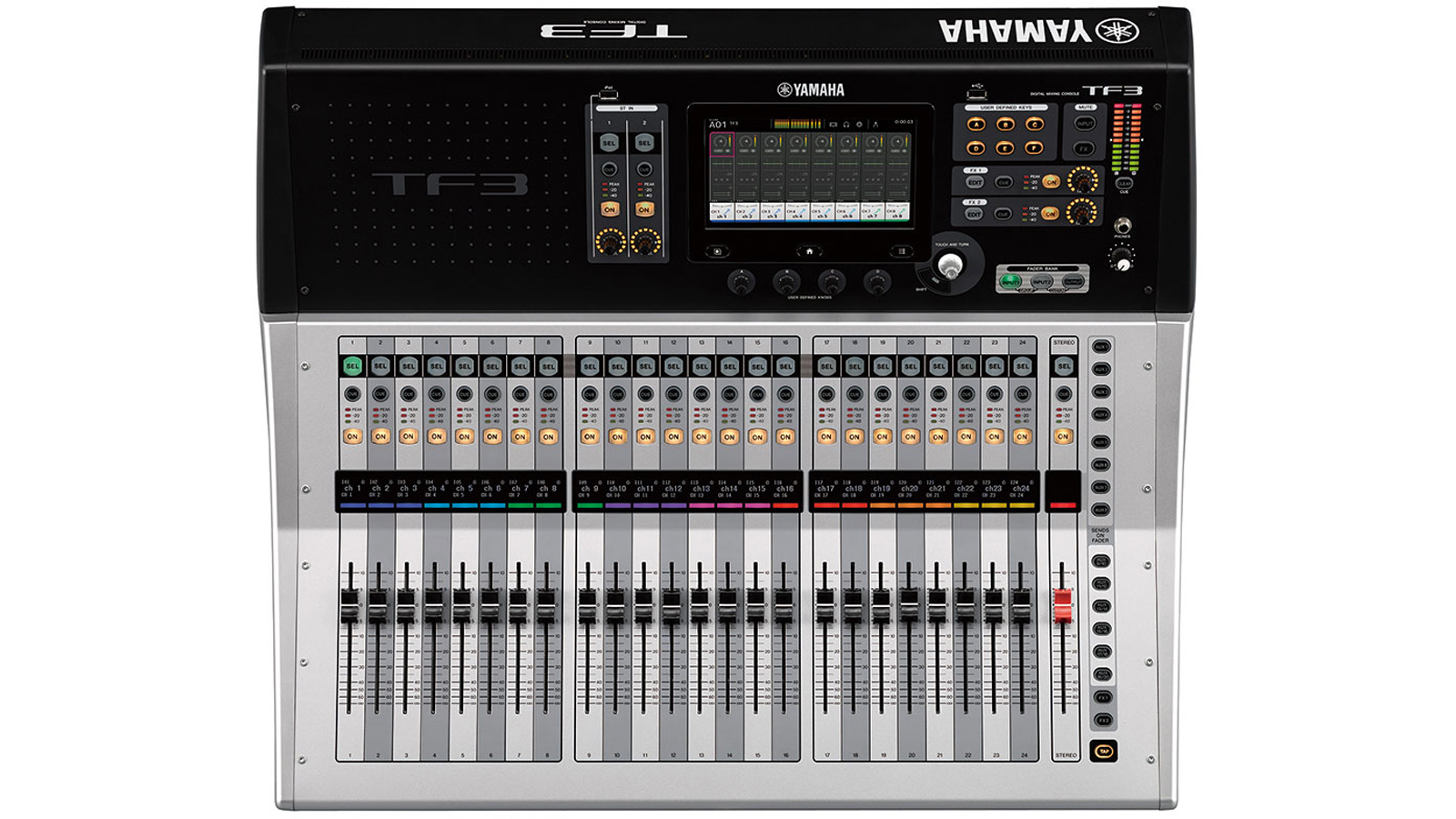
Task: Switch fader bank to INPUT2
Action: pos(1042,282)
